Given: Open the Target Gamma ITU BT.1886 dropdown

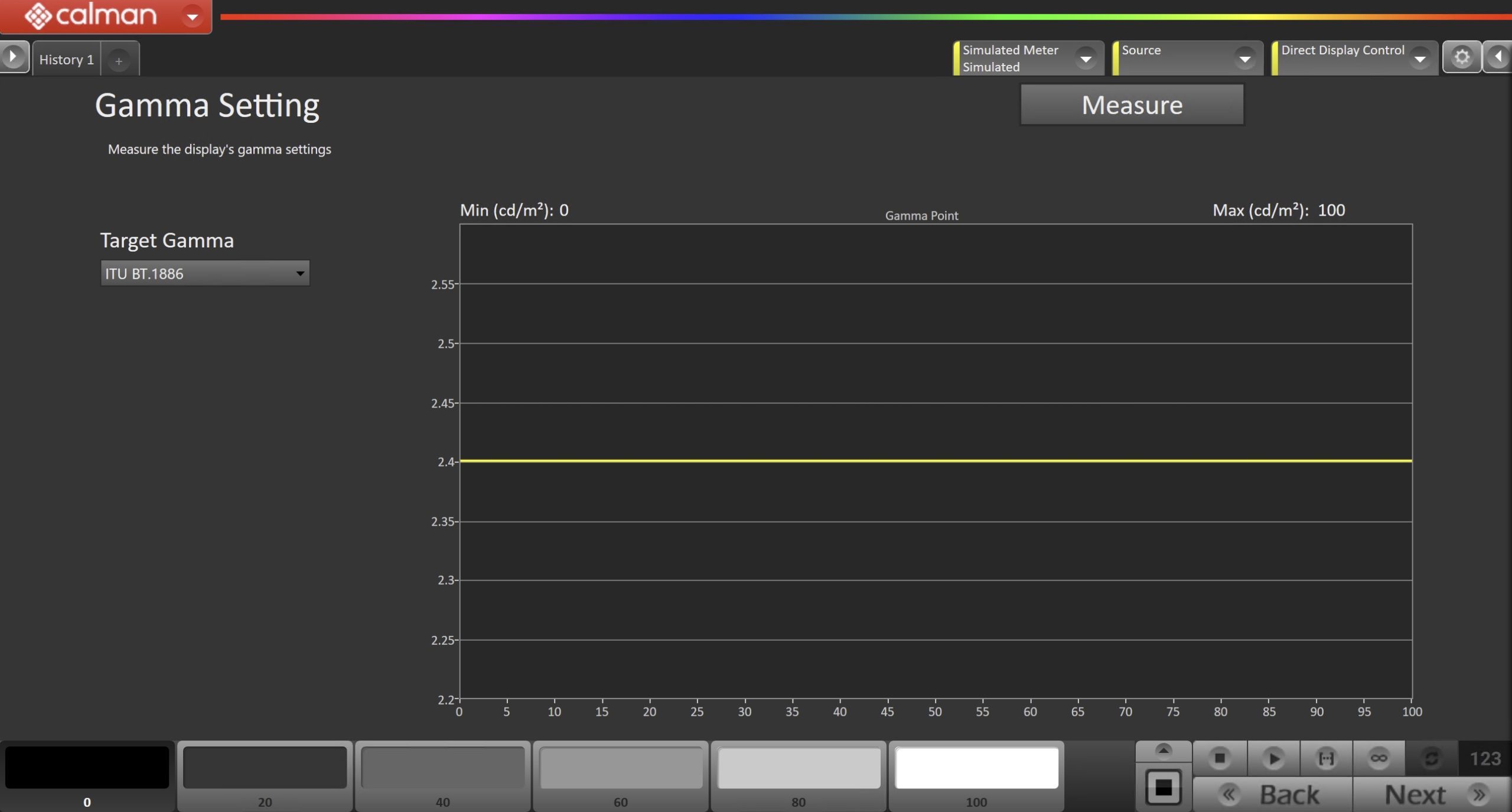Looking at the screenshot, I should [x=205, y=273].
